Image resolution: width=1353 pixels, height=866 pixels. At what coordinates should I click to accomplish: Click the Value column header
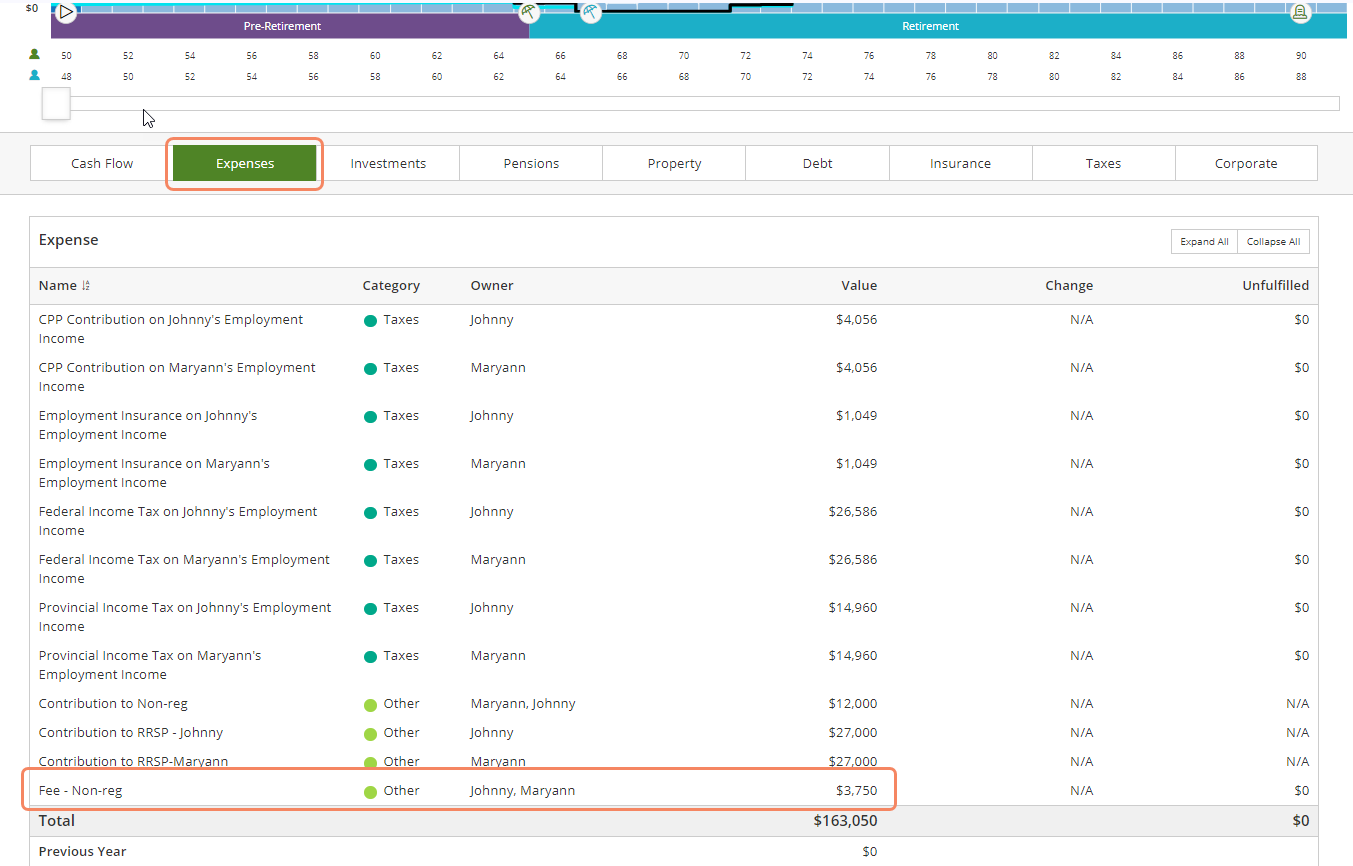click(x=858, y=286)
